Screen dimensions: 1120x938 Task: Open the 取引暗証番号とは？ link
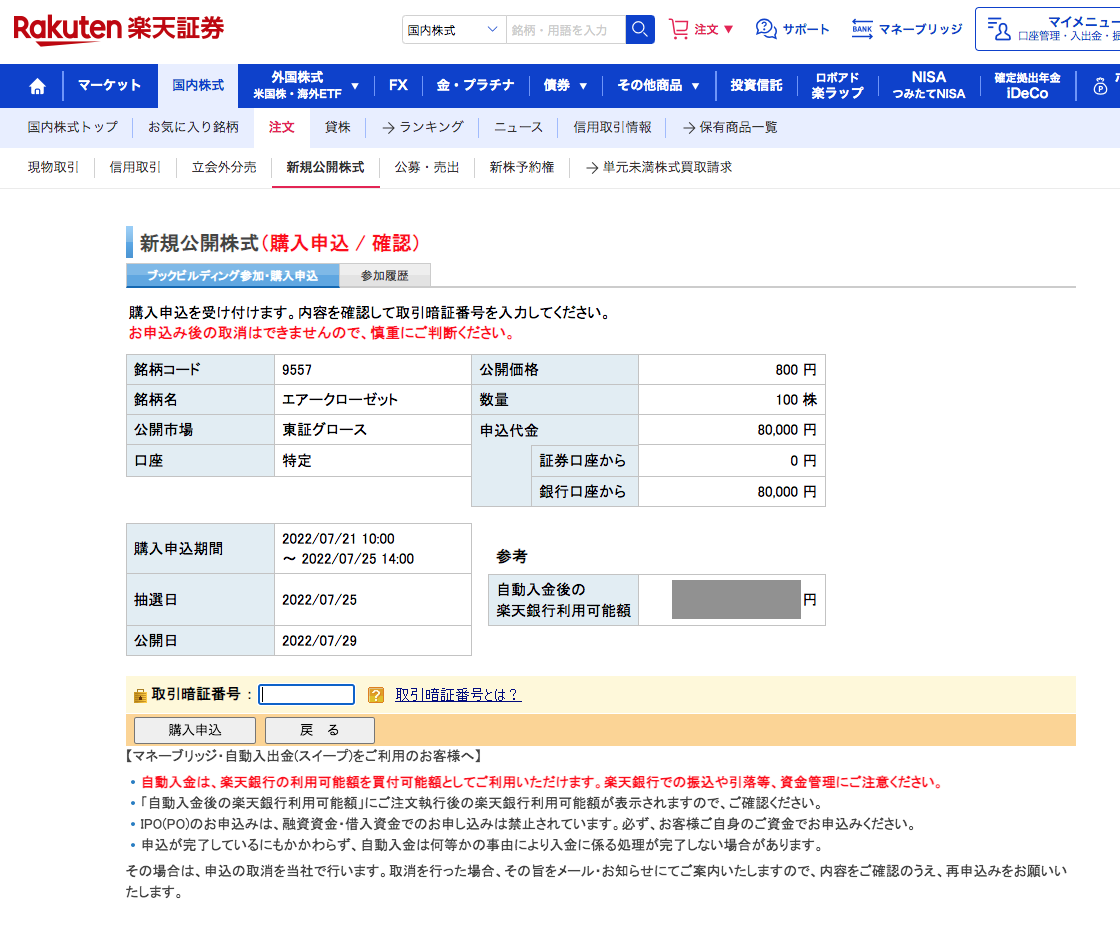[x=458, y=695]
